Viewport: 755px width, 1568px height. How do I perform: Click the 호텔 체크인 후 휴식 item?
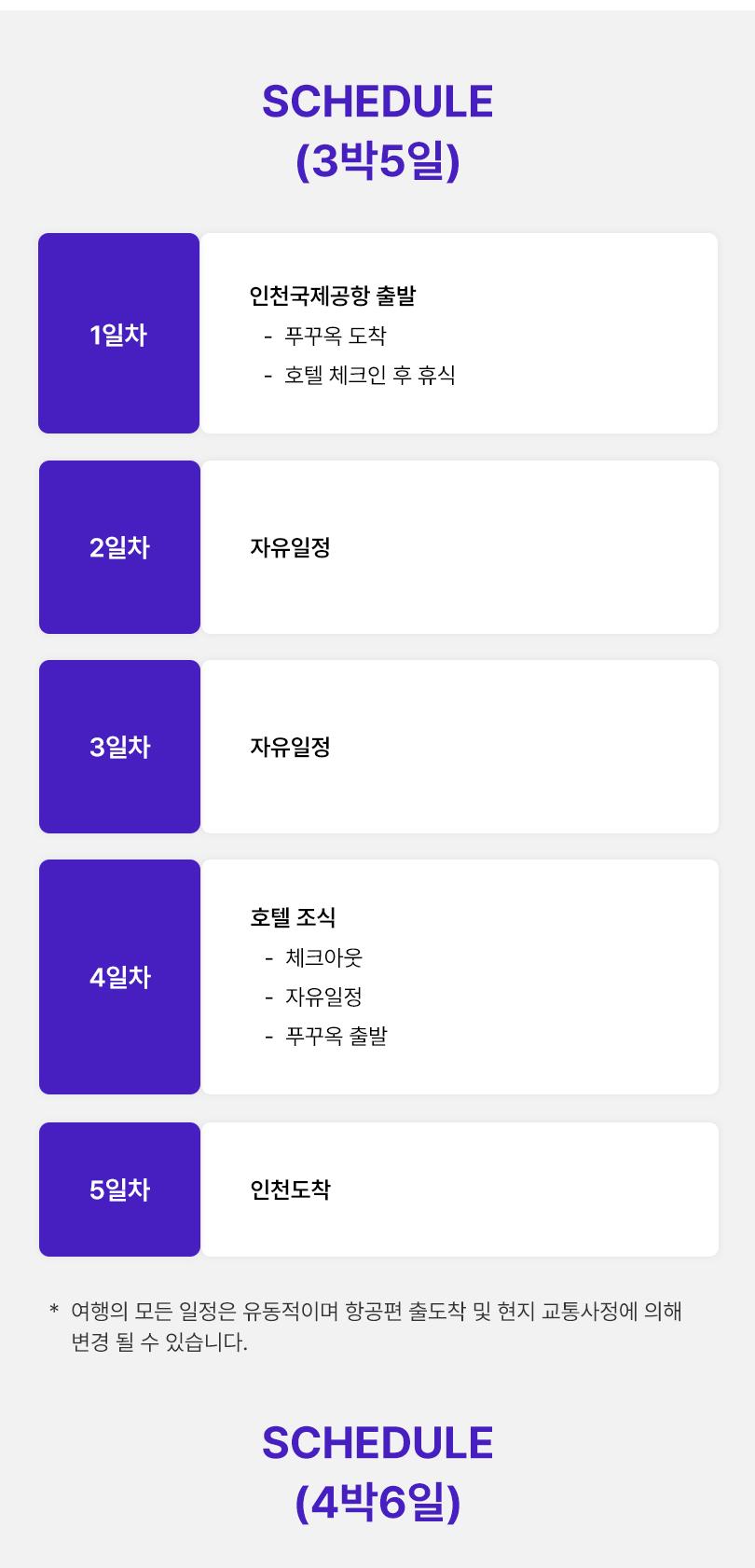tap(370, 375)
